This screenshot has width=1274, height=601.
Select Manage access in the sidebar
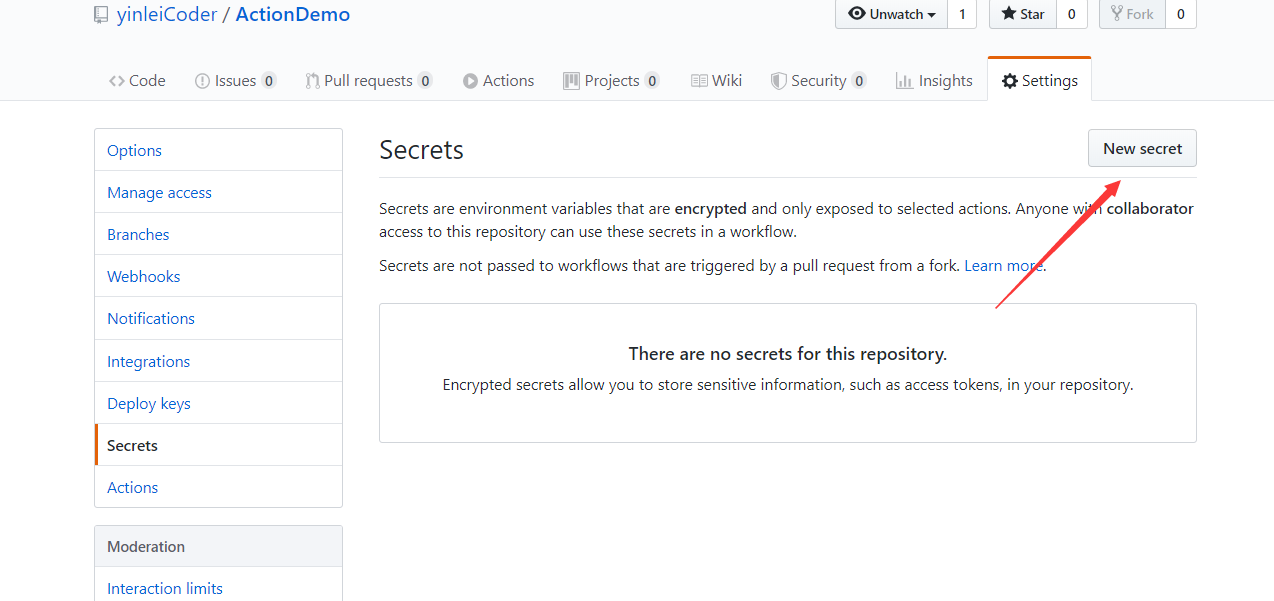(x=159, y=192)
